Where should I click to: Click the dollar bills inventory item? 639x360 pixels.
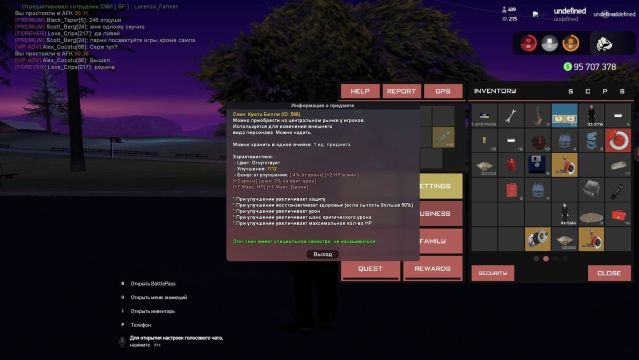click(x=564, y=116)
